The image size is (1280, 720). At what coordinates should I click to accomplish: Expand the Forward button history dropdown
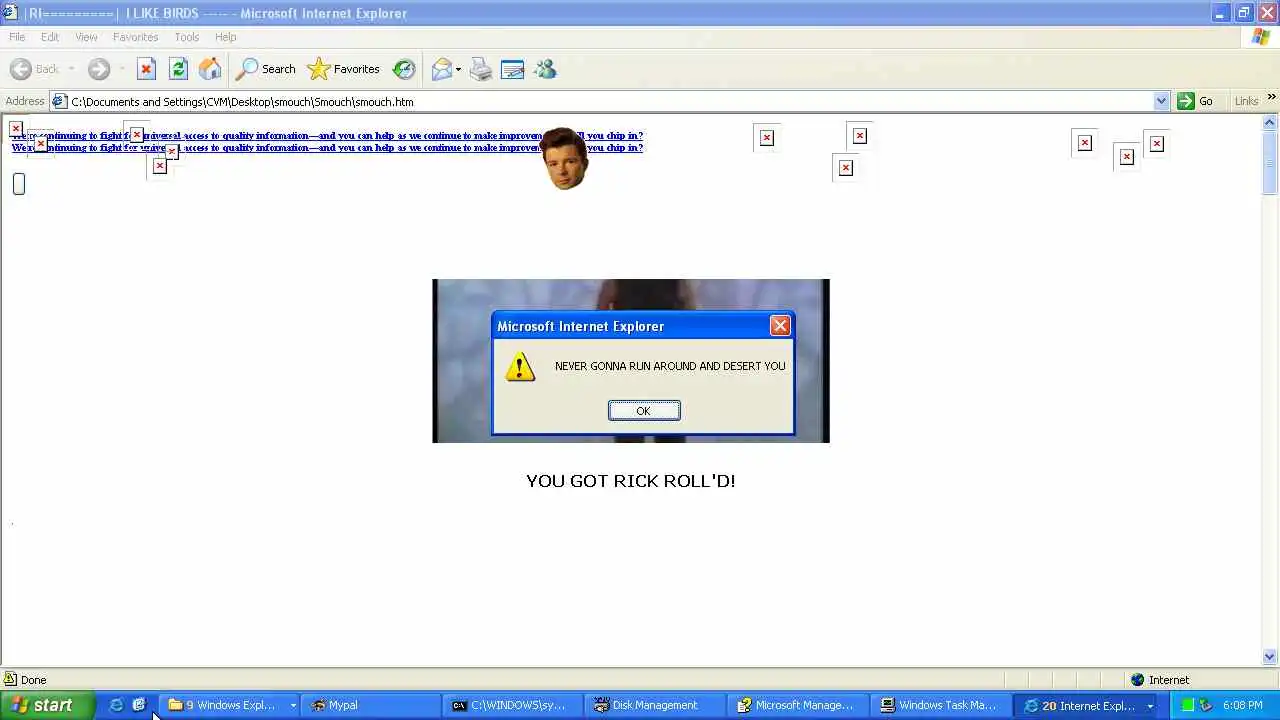pyautogui.click(x=121, y=69)
